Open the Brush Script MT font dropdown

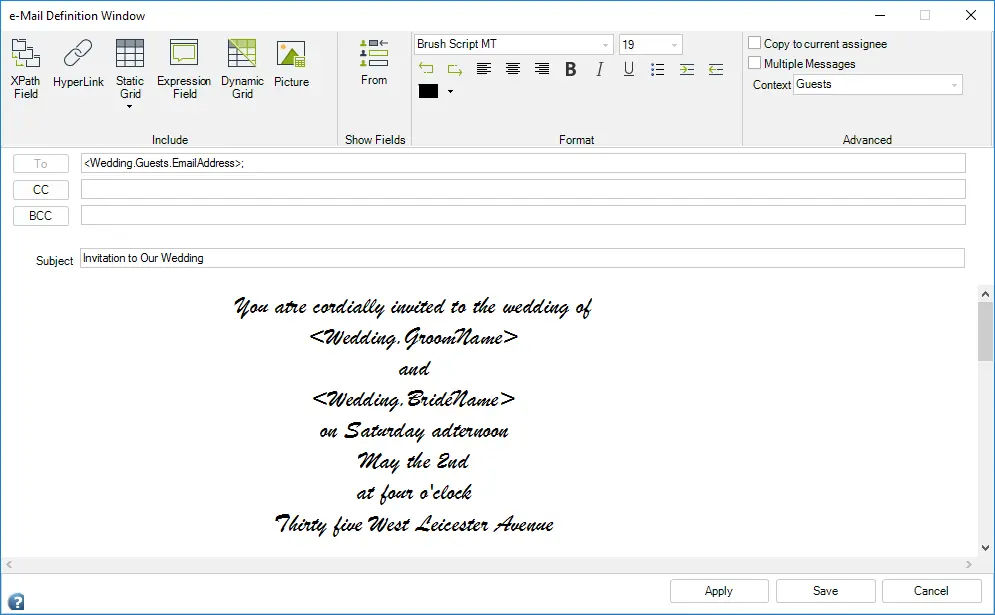[x=605, y=44]
